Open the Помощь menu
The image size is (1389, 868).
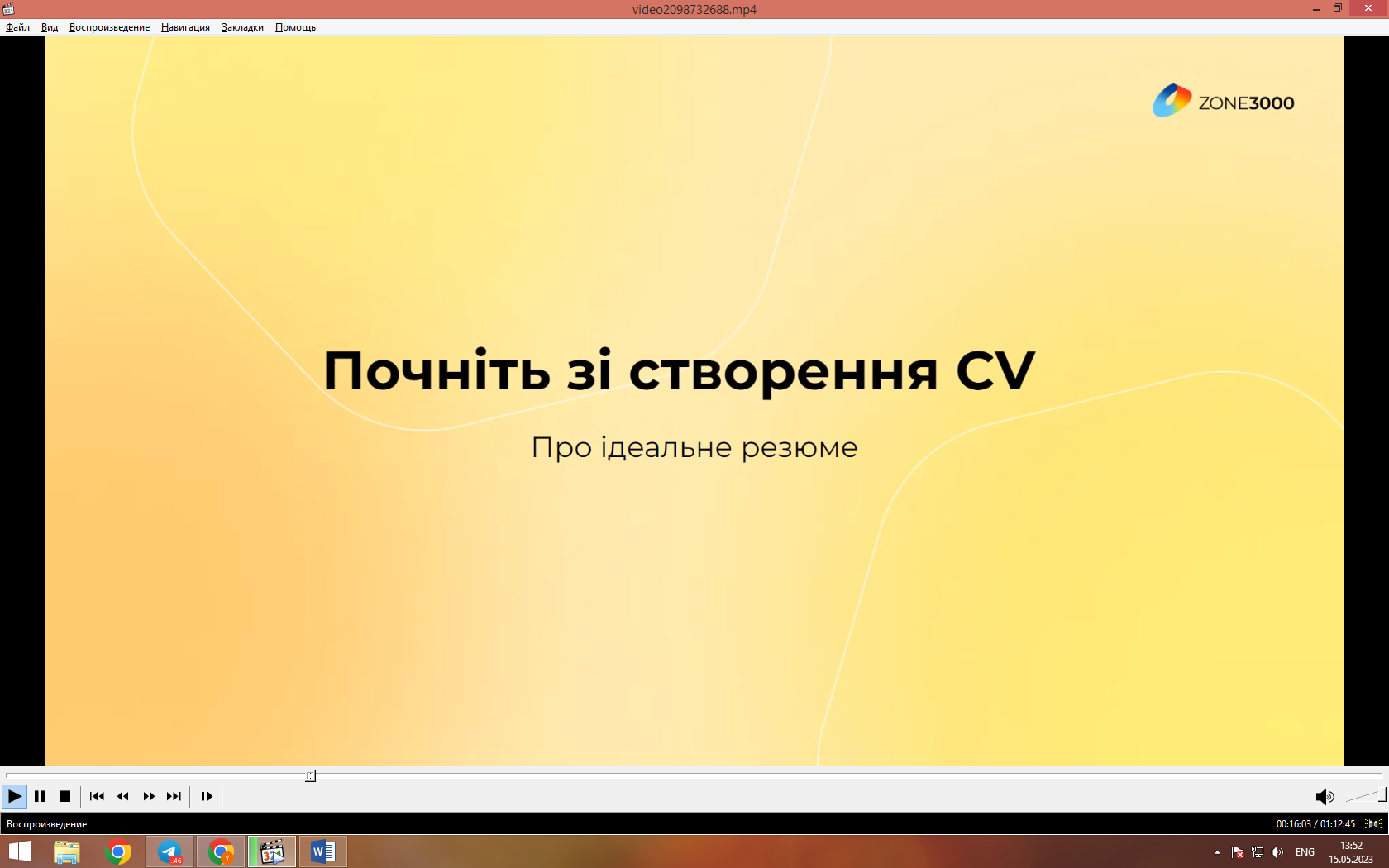(x=295, y=27)
